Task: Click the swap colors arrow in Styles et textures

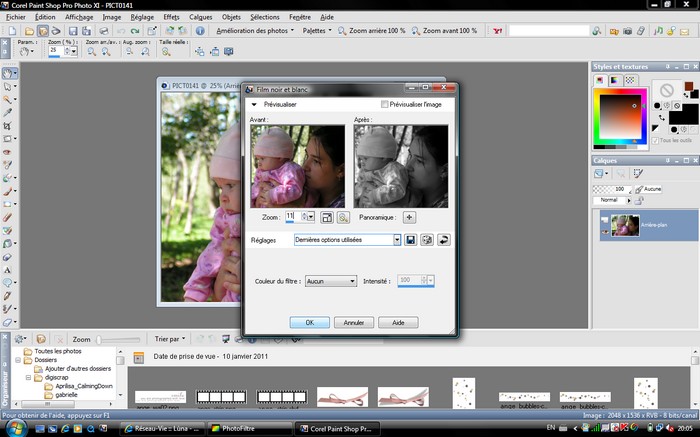Action: (662, 118)
